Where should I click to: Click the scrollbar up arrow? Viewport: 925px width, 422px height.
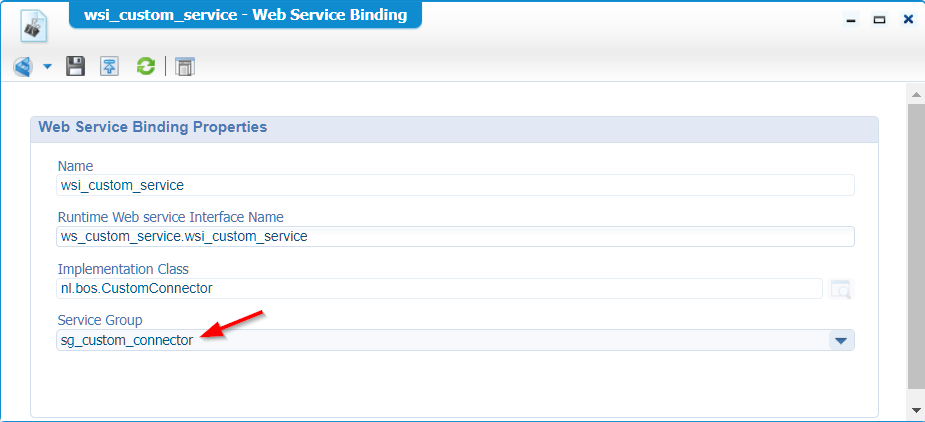(x=915, y=93)
